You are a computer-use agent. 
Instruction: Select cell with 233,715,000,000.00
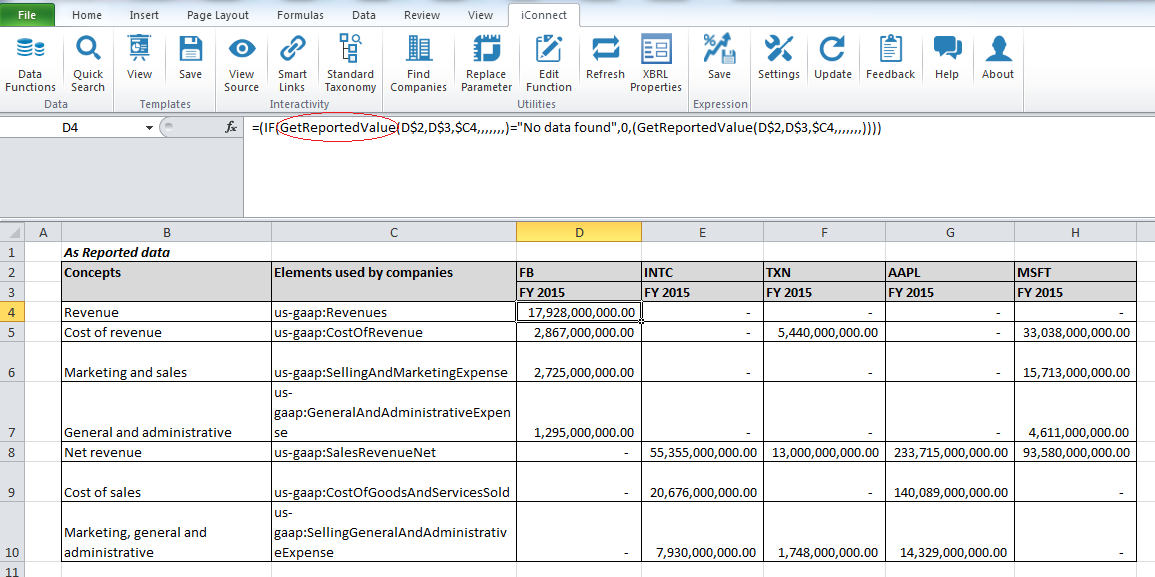coord(949,452)
